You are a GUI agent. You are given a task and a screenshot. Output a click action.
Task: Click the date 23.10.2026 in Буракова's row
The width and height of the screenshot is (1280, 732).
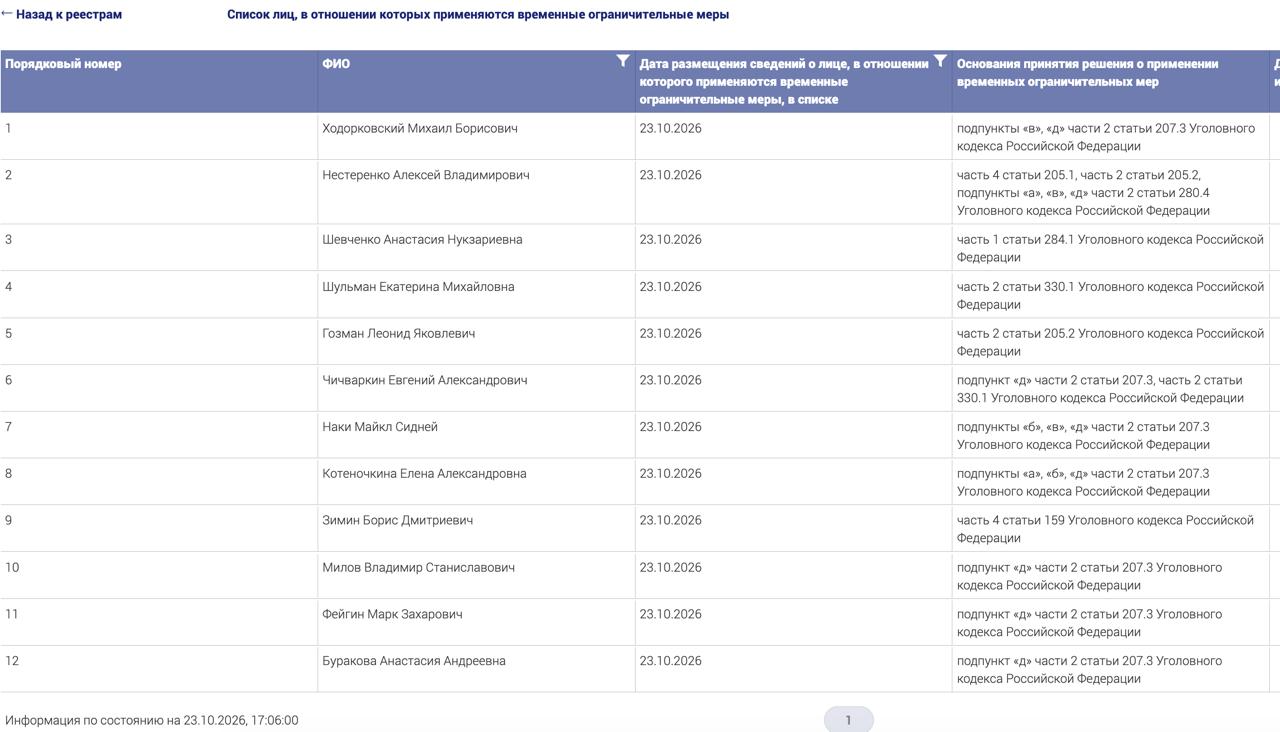671,661
